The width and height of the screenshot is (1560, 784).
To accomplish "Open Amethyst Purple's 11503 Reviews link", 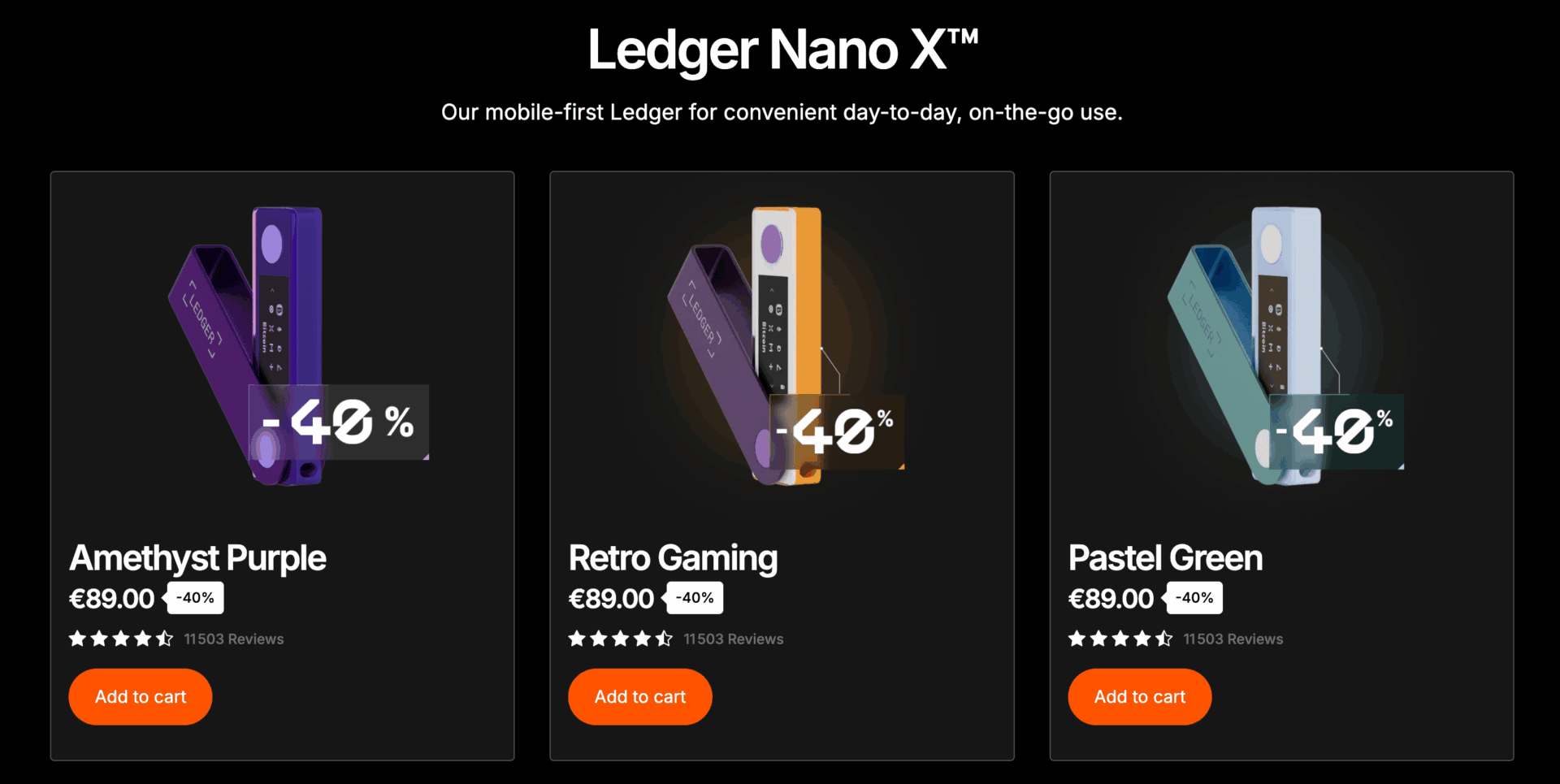I will 234,639.
